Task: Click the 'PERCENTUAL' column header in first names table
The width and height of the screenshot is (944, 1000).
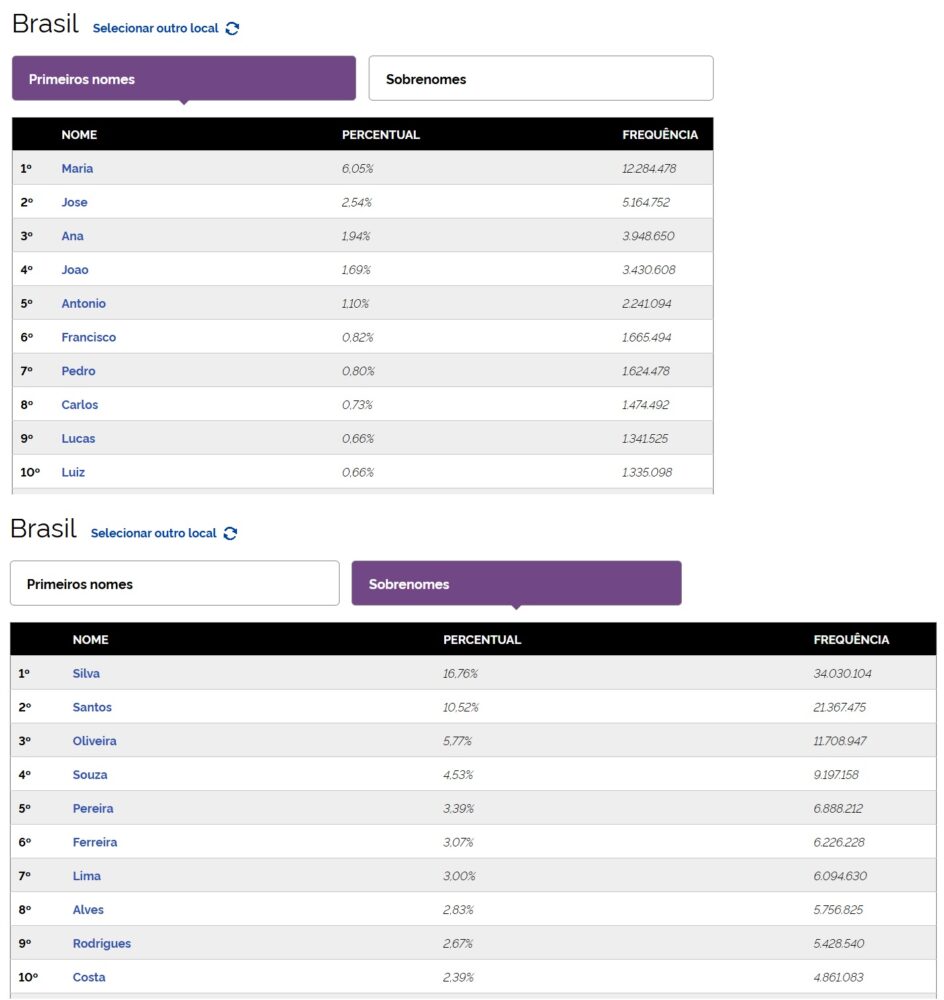Action: [x=380, y=135]
